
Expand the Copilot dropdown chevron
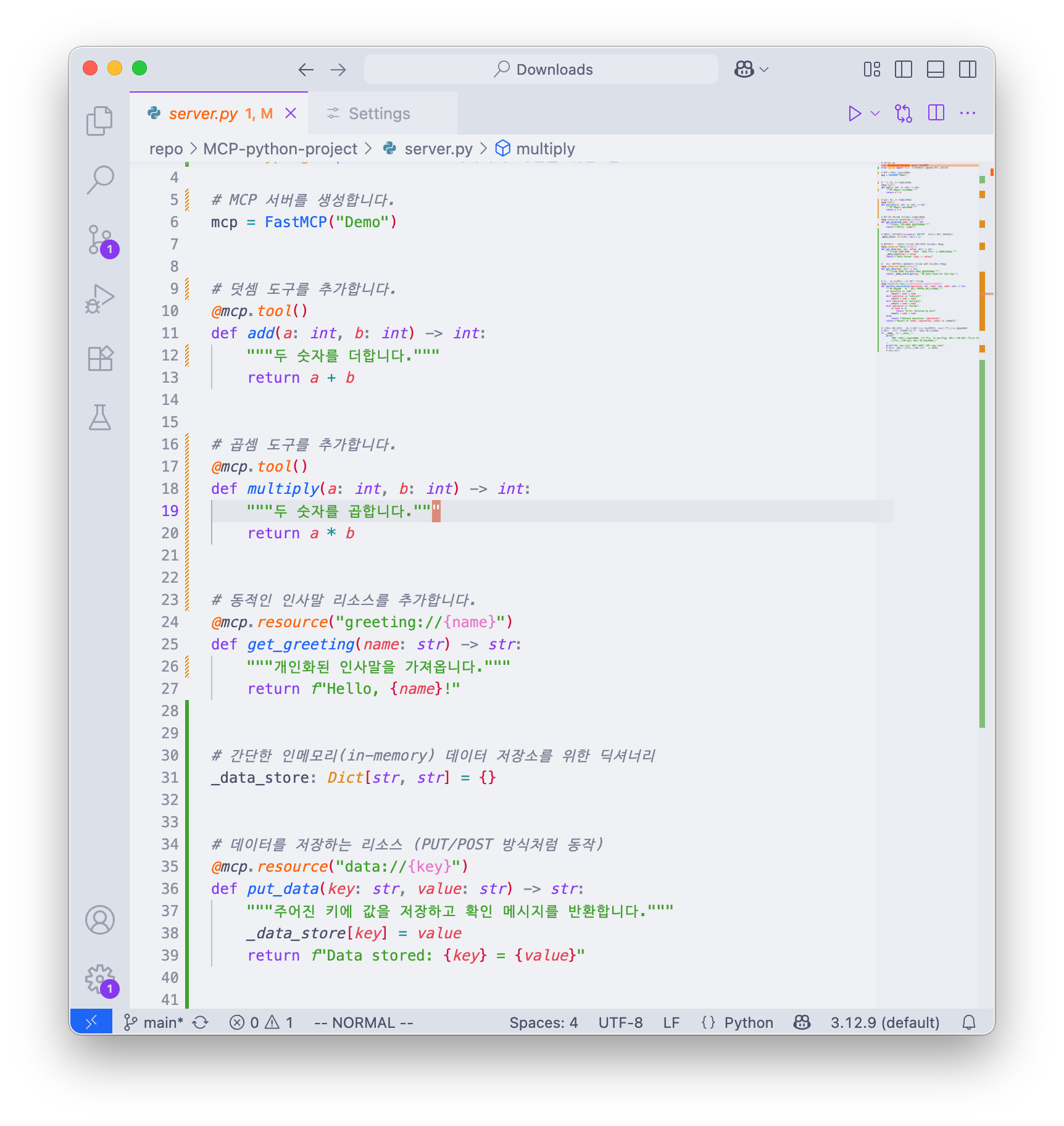[x=764, y=70]
